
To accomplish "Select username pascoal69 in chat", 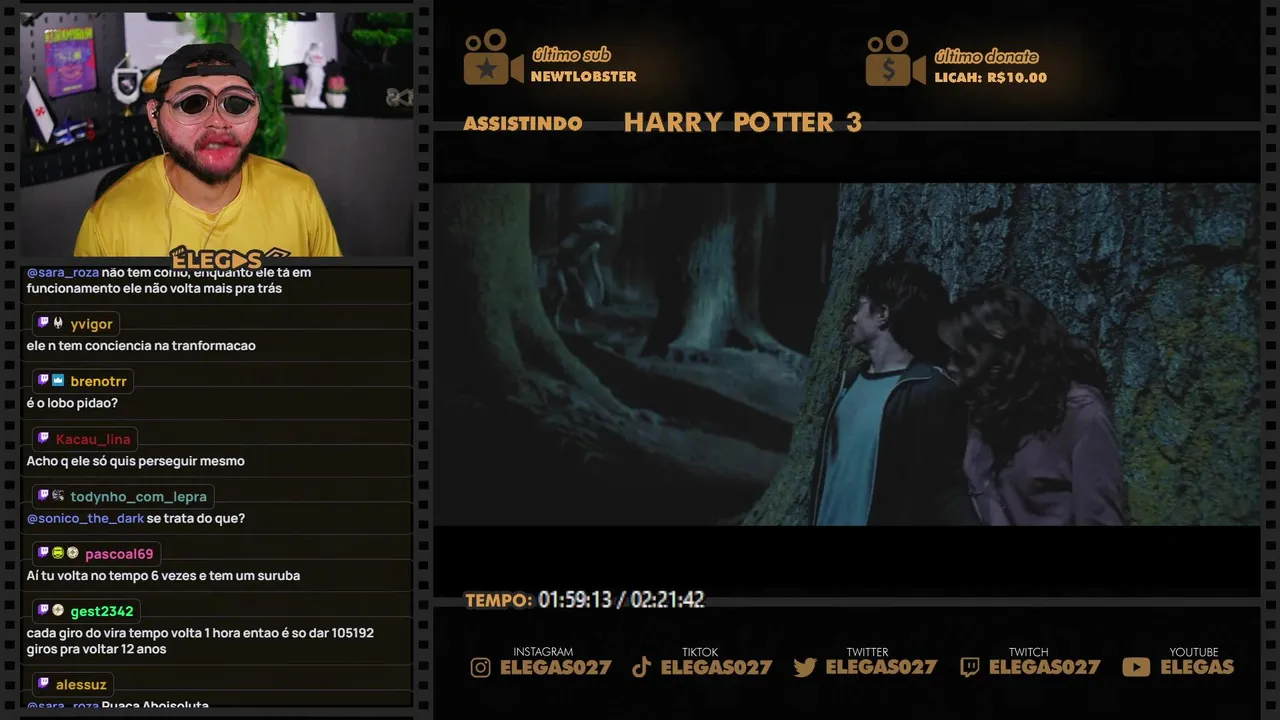I will [x=119, y=554].
